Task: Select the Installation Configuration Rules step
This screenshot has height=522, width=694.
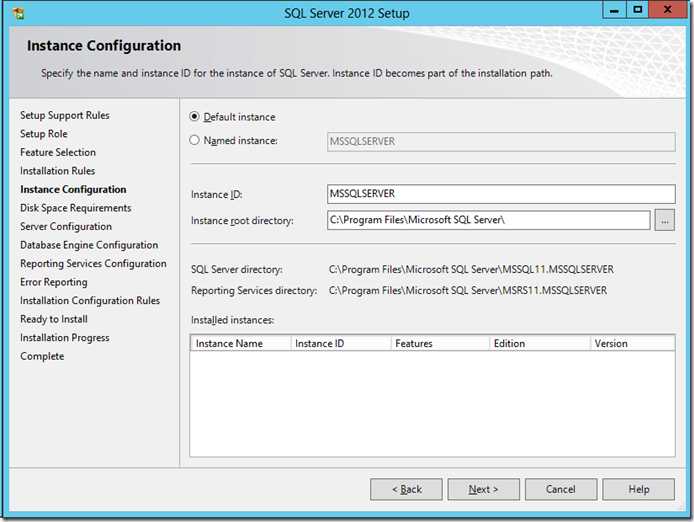Action: [x=90, y=301]
